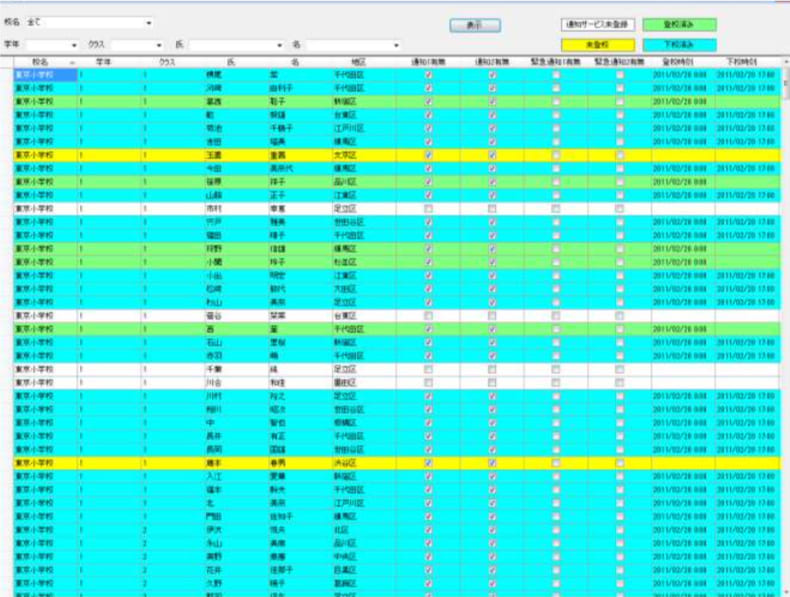This screenshot has width=790, height=597.
Task: Click the cyan 下校済み legend swatch
Action: 679,45
